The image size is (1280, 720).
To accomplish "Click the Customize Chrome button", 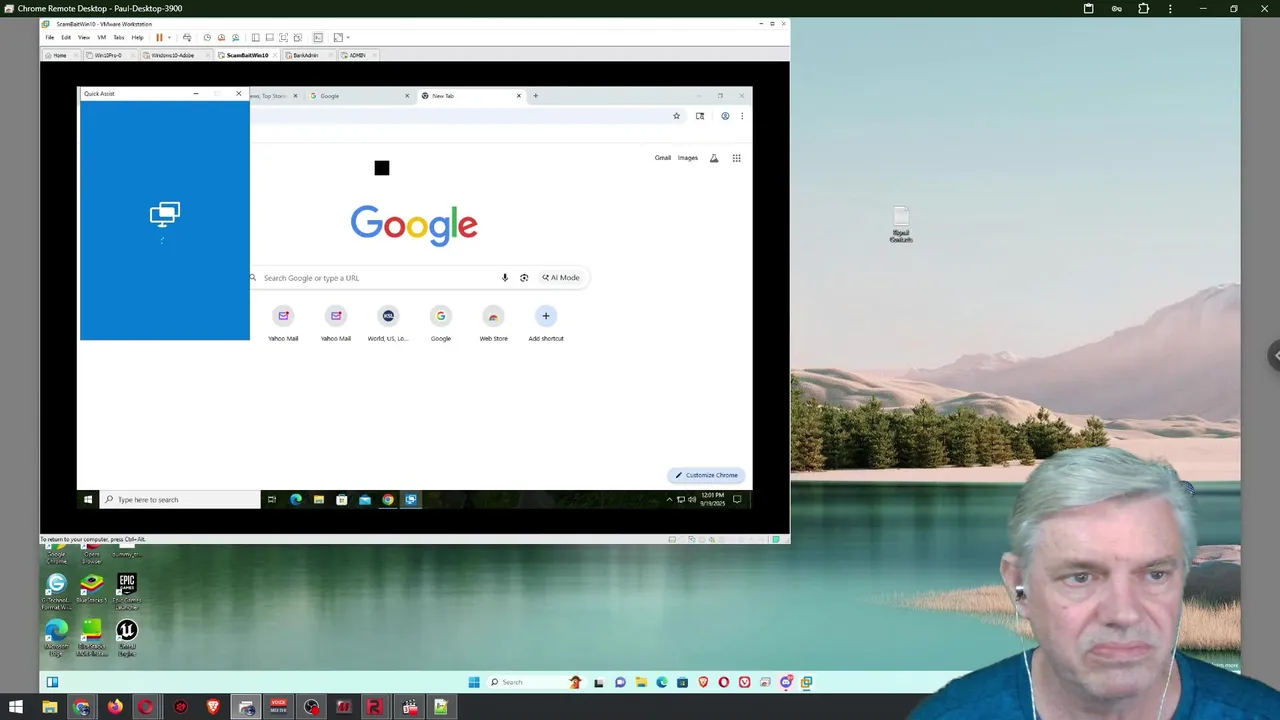I will pos(706,475).
